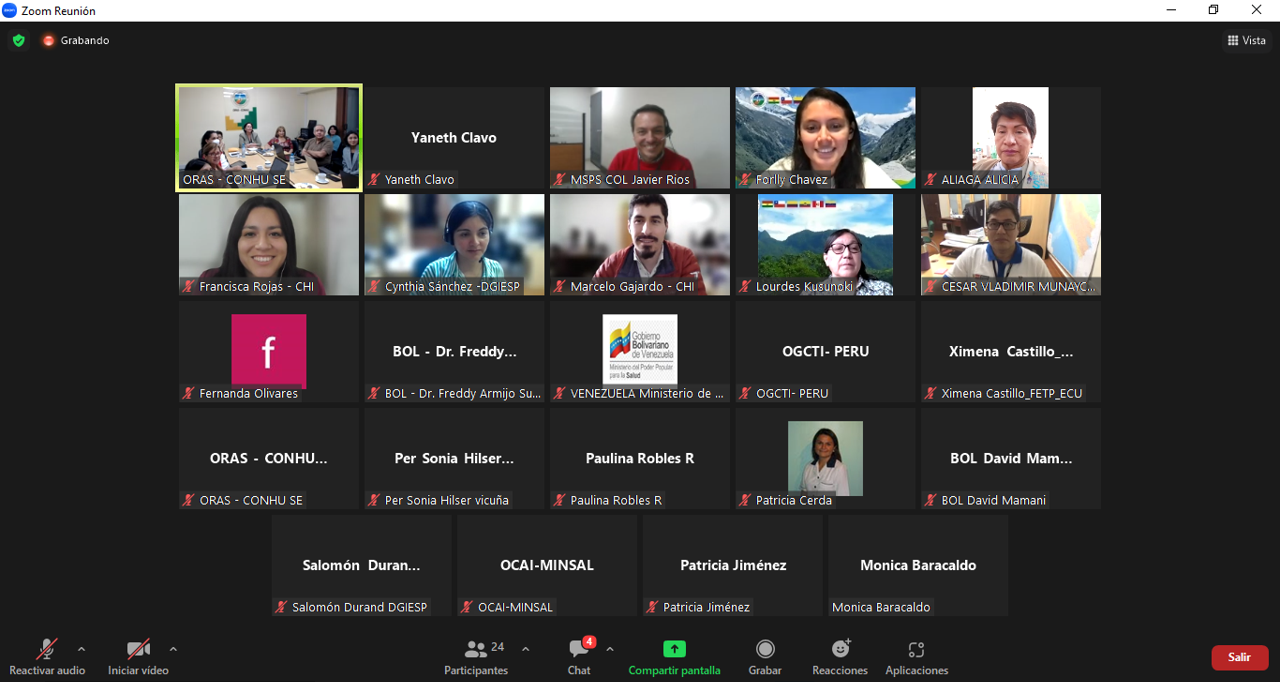This screenshot has width=1280, height=682.
Task: Open the Vista layout menu
Action: tap(1246, 41)
